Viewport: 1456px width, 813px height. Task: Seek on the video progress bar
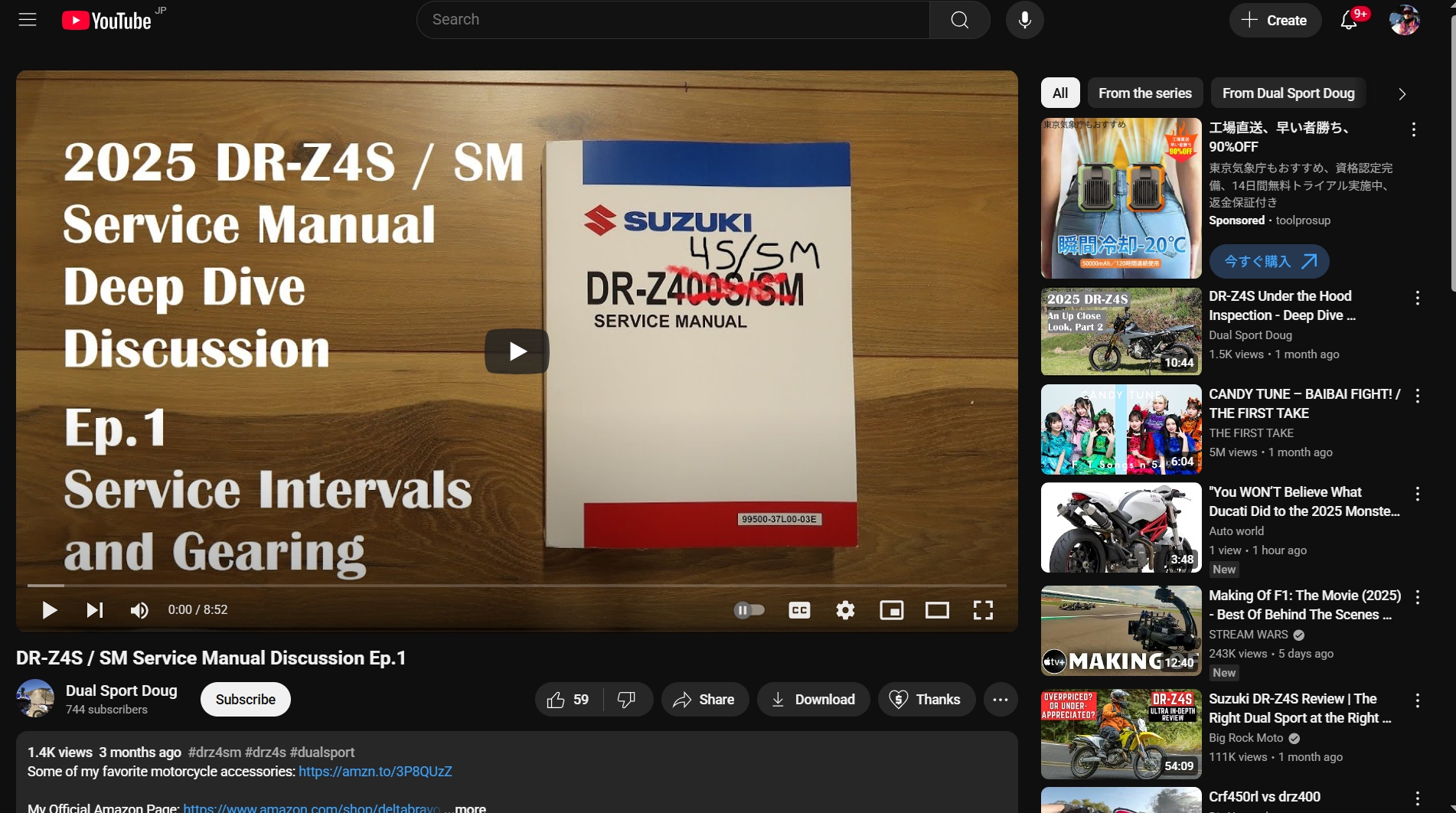pyautogui.click(x=517, y=586)
